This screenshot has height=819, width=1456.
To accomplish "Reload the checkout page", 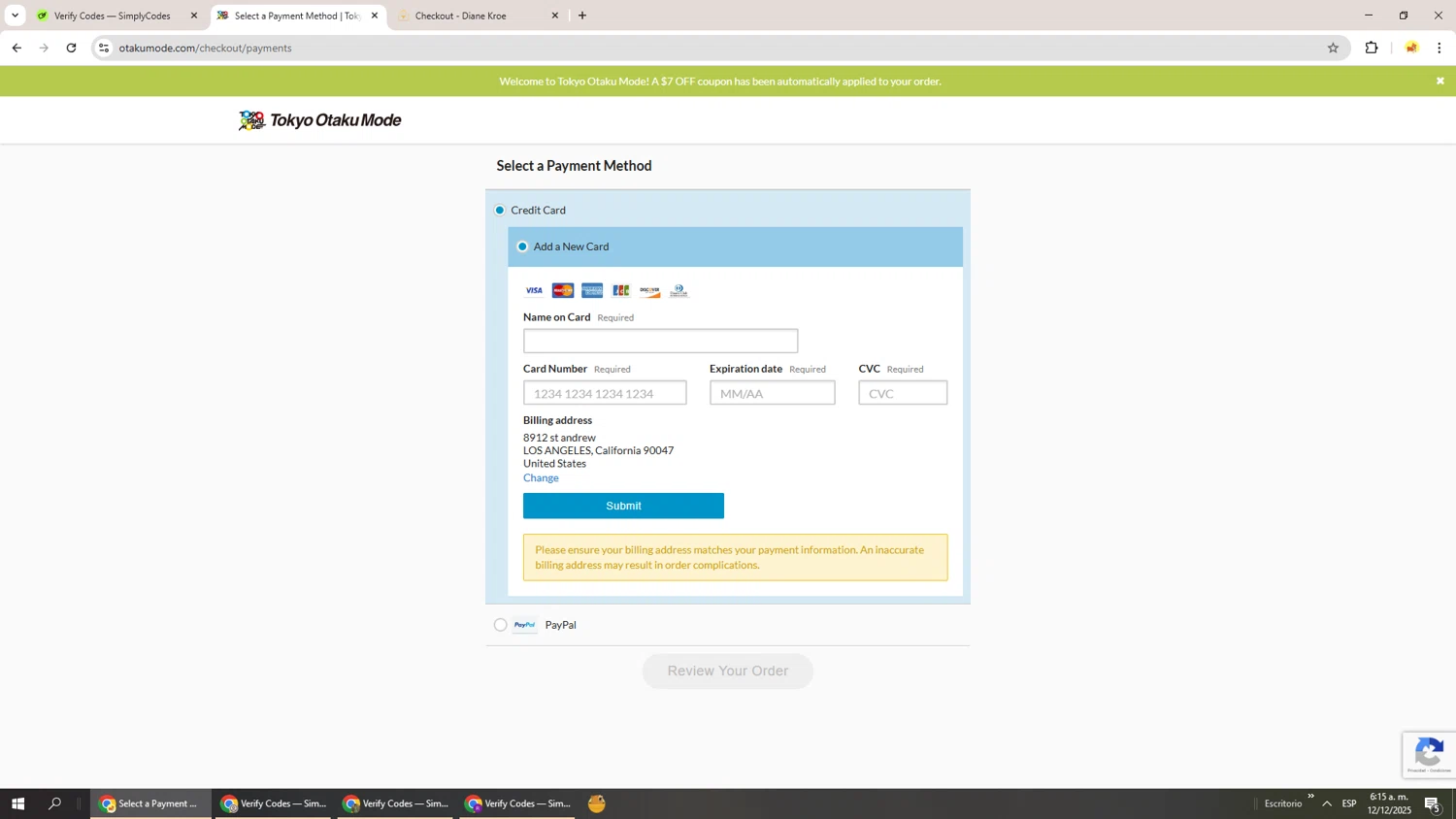I will [x=71, y=48].
